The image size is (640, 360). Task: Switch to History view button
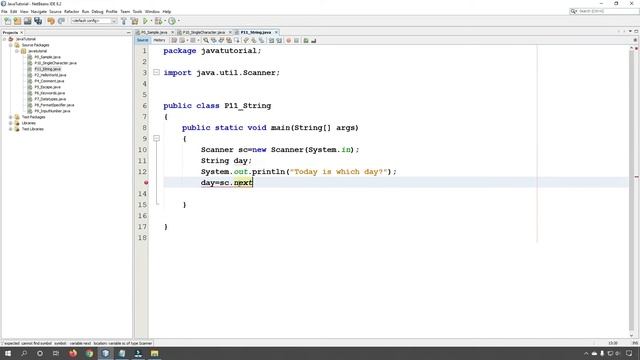pos(159,40)
